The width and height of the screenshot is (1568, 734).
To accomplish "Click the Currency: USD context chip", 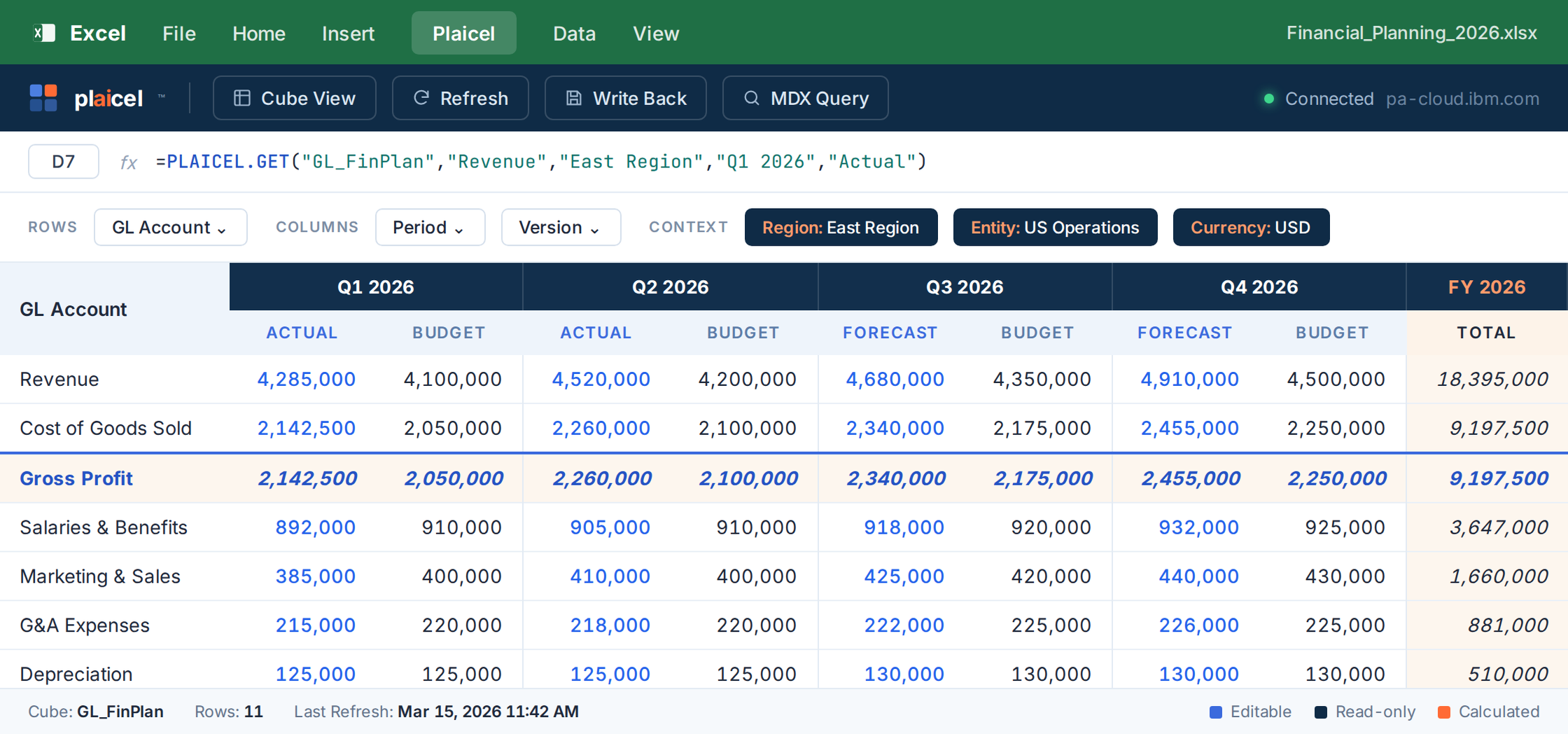I will click(x=1251, y=227).
